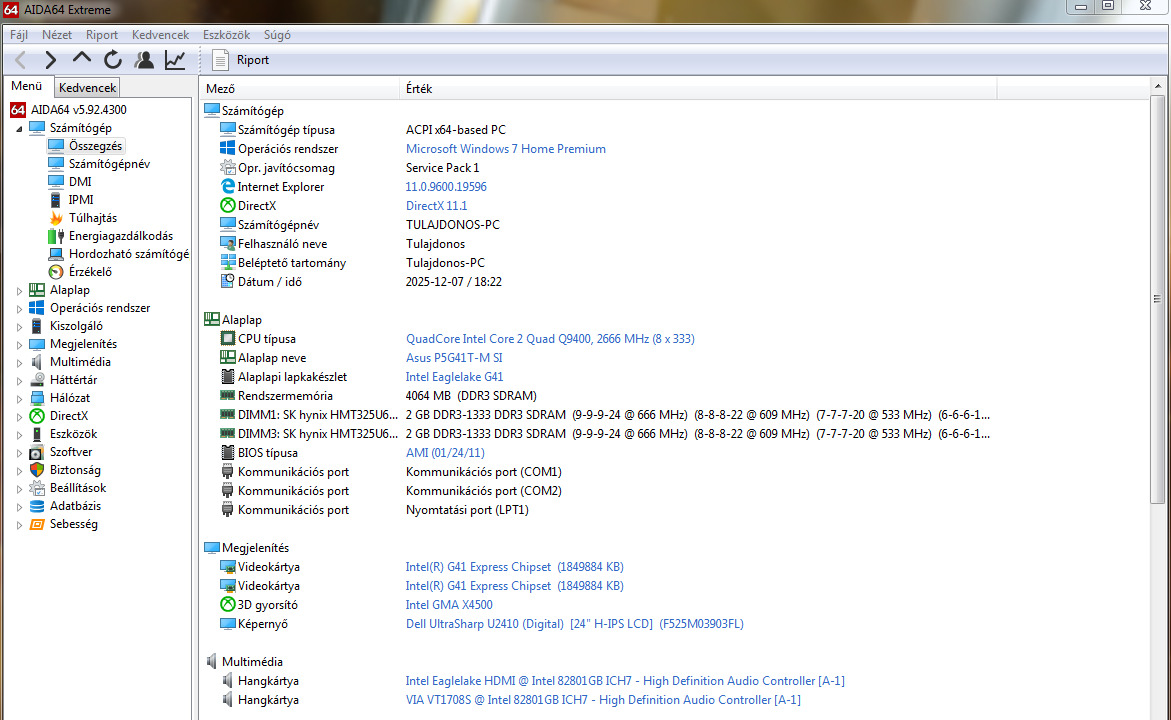Go up one level with the up arrow
1171x720 pixels.
tap(81, 58)
